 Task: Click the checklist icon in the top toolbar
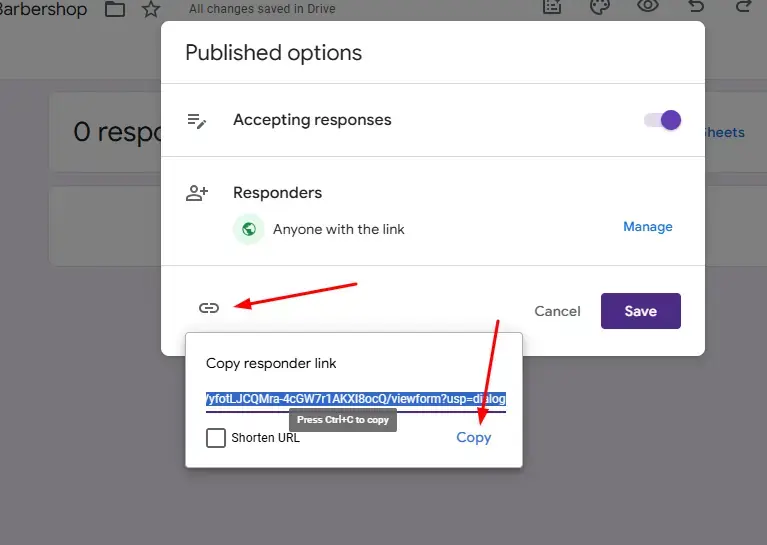552,7
